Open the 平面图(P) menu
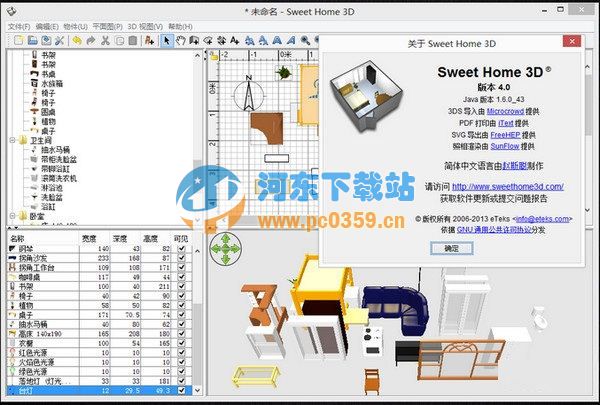The width and height of the screenshot is (600, 405). (108, 26)
